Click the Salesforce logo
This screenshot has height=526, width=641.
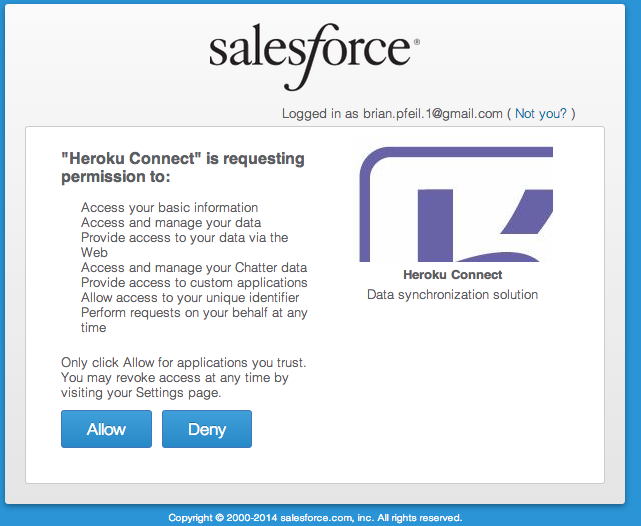(x=314, y=57)
